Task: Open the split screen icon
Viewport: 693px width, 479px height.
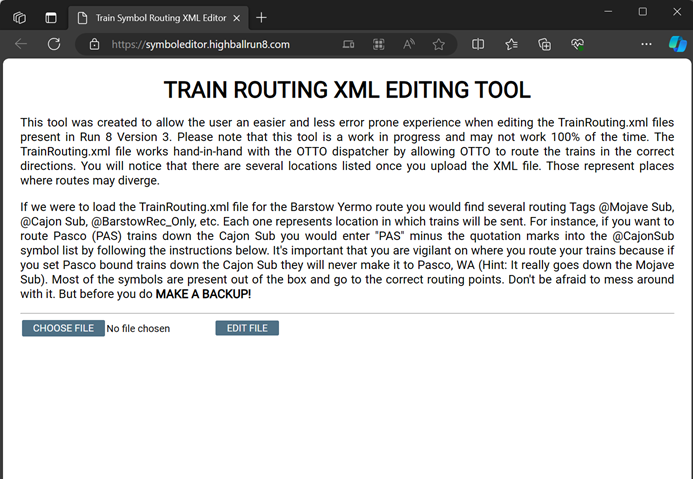Action: [x=478, y=44]
